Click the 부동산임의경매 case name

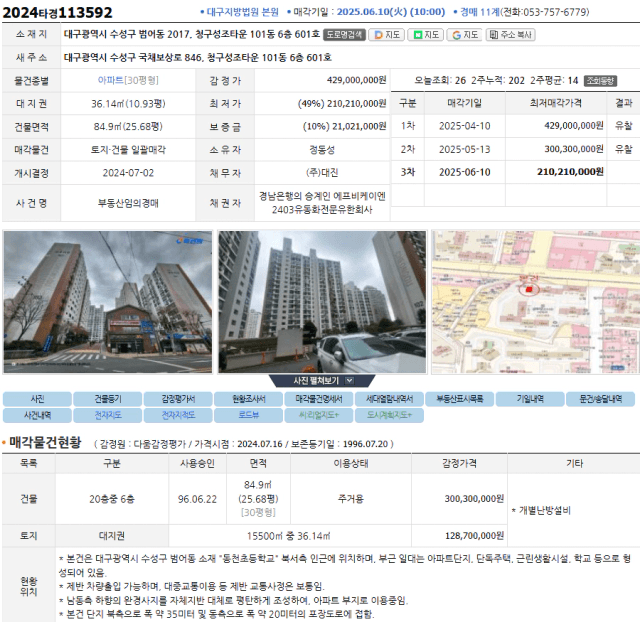128,203
